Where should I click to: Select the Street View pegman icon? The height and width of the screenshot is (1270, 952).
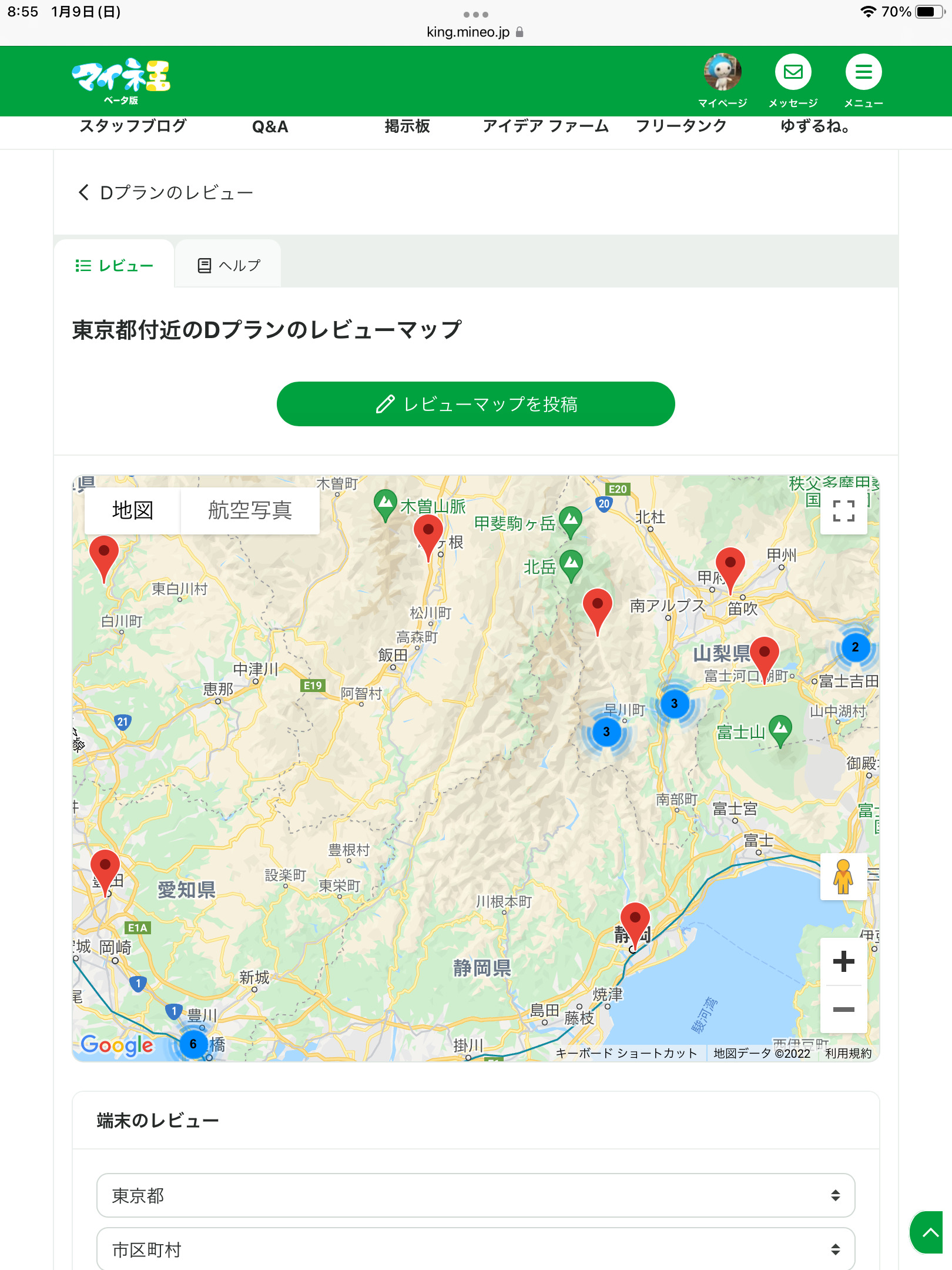[843, 877]
